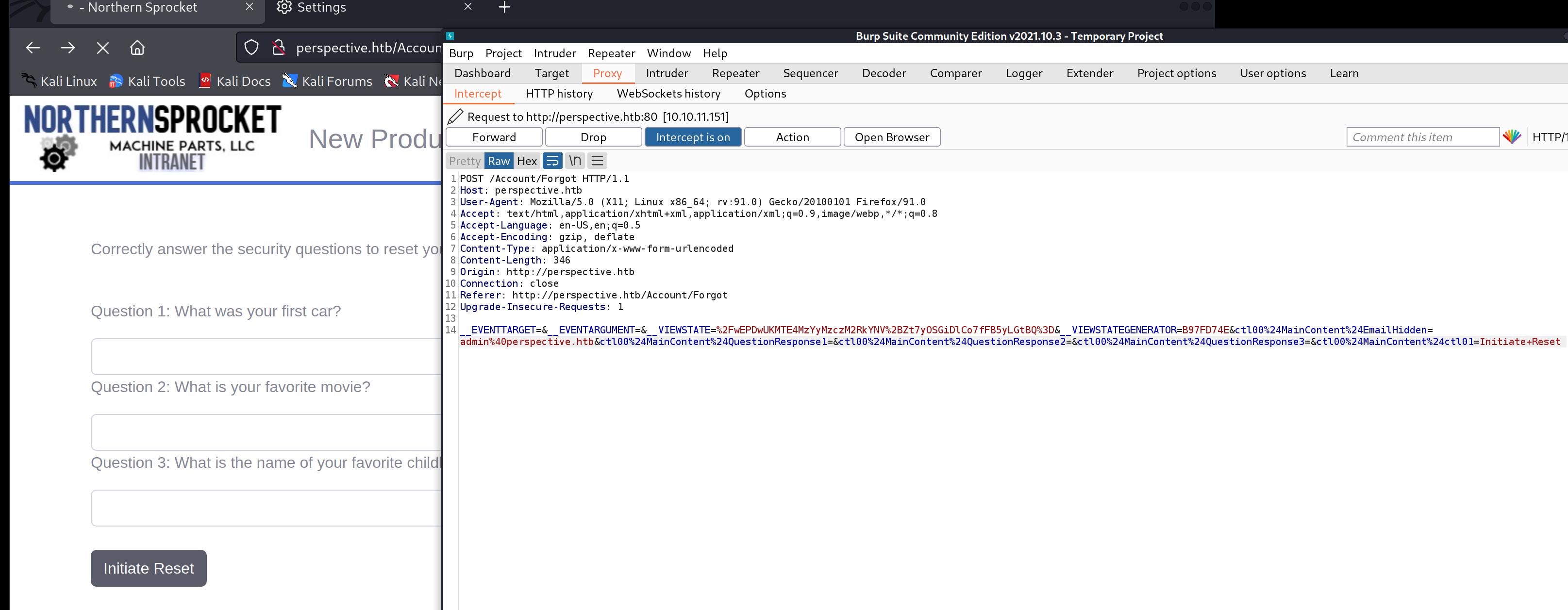Click the Initiate Reset button
Image resolution: width=1568 pixels, height=610 pixels.
(x=149, y=568)
